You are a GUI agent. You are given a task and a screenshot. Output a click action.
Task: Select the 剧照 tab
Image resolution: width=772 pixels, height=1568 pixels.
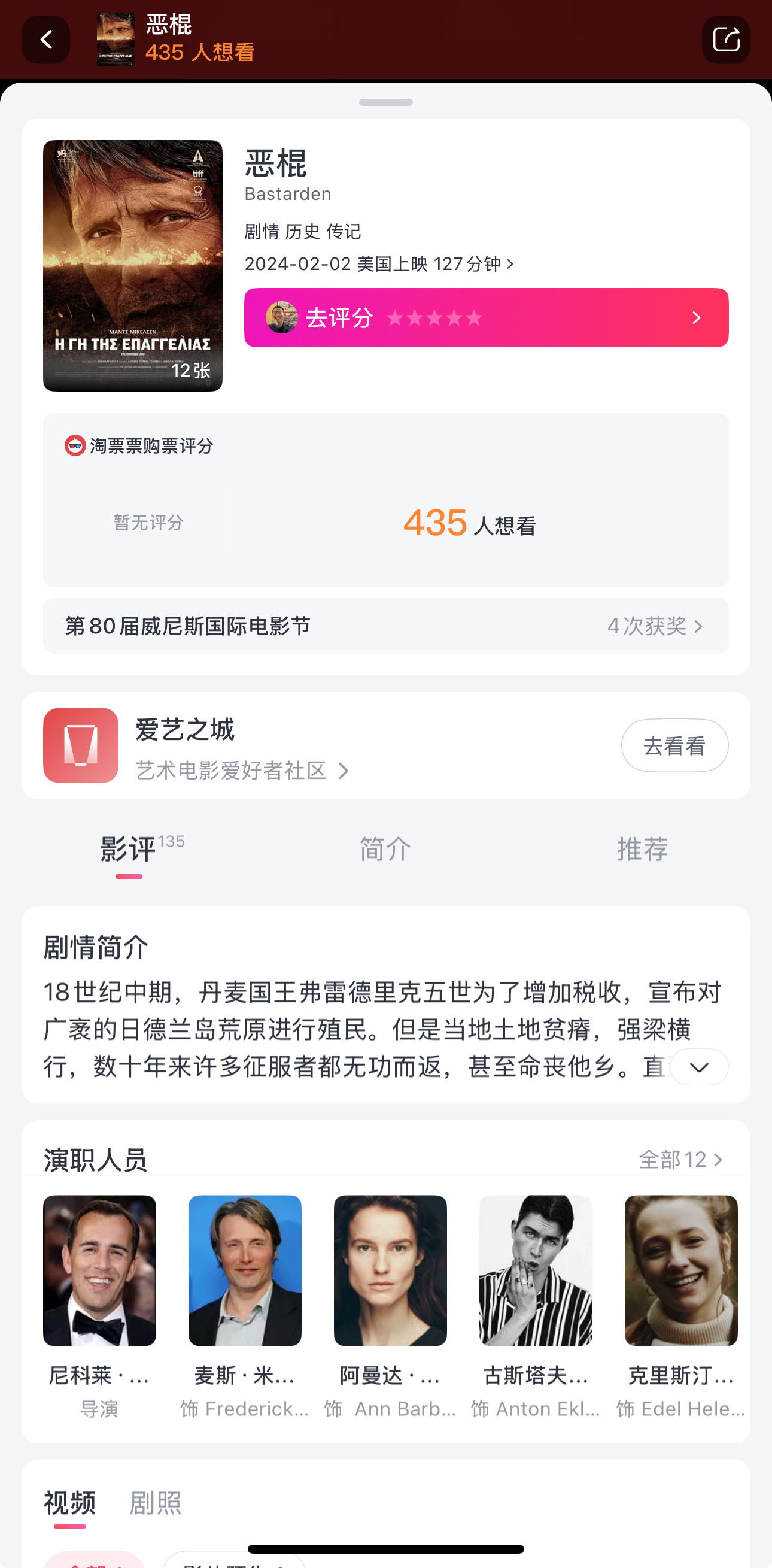pos(156,1503)
